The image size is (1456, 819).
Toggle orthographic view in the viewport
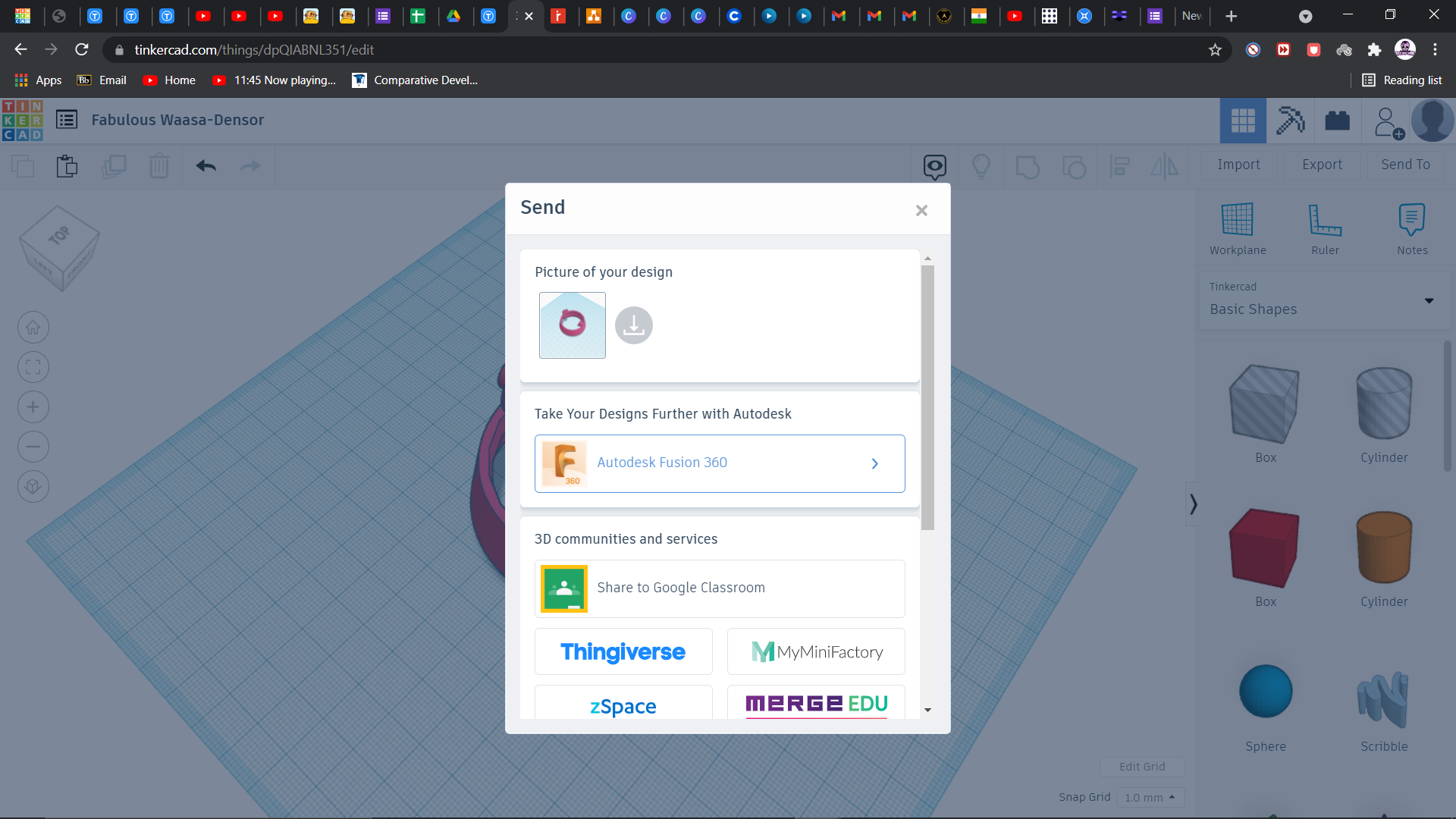(x=33, y=486)
